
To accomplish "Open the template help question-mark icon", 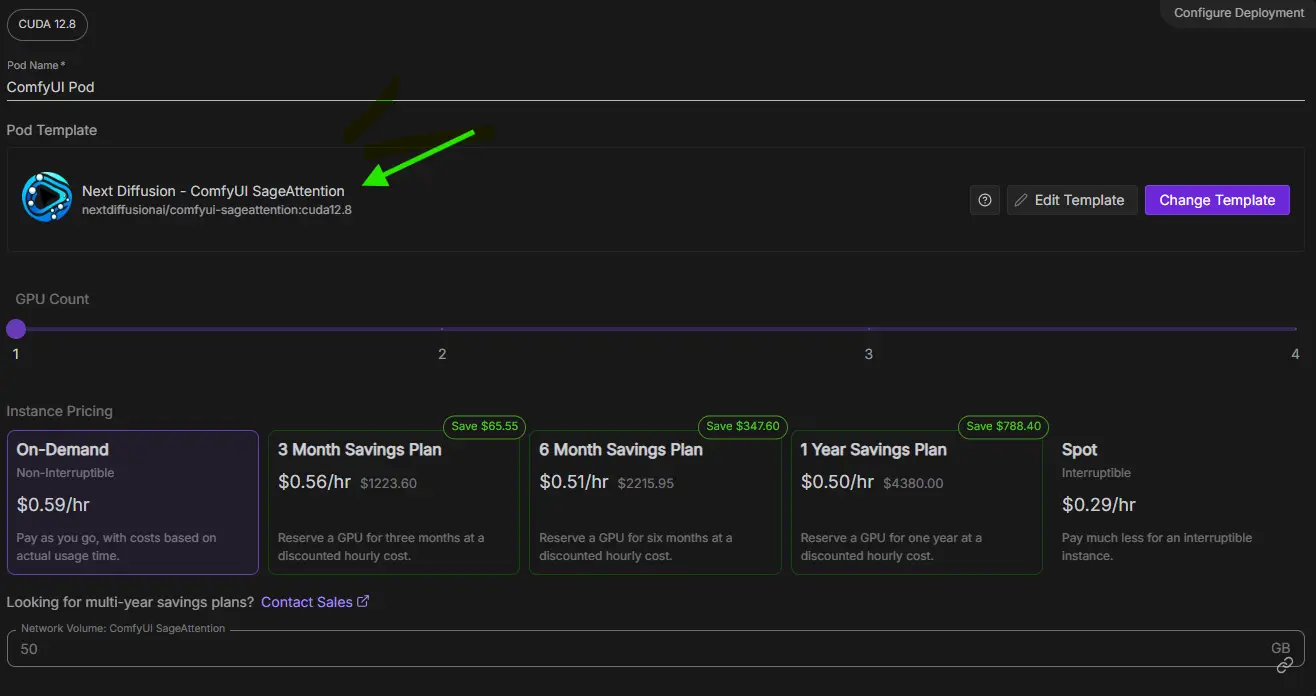I will (985, 200).
